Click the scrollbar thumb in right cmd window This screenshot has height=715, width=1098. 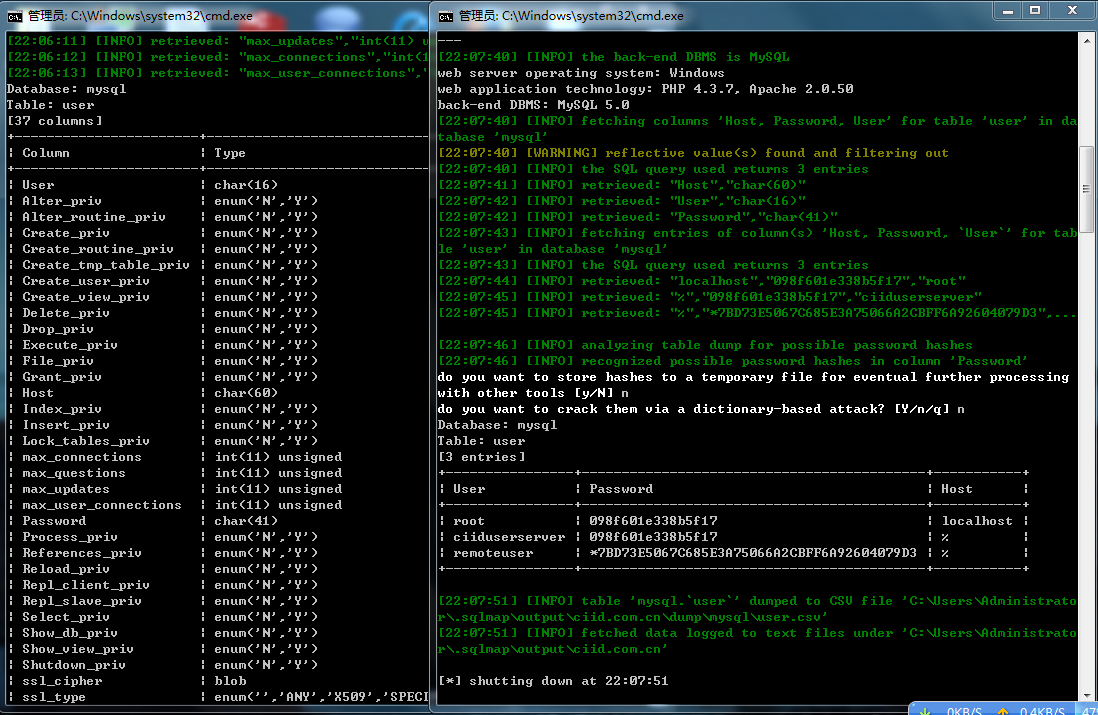tap(1086, 189)
